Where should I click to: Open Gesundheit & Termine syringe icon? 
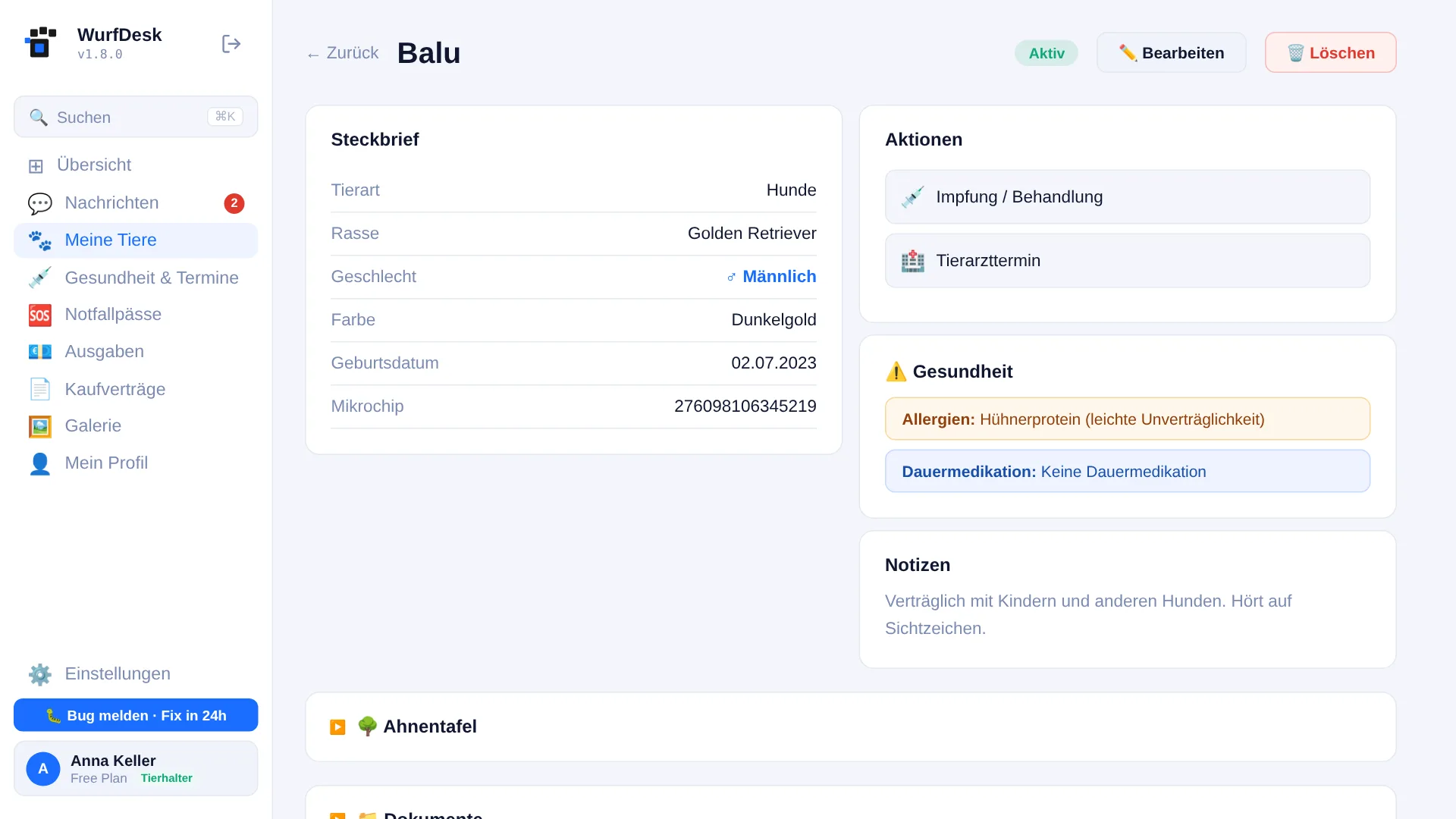tap(39, 278)
